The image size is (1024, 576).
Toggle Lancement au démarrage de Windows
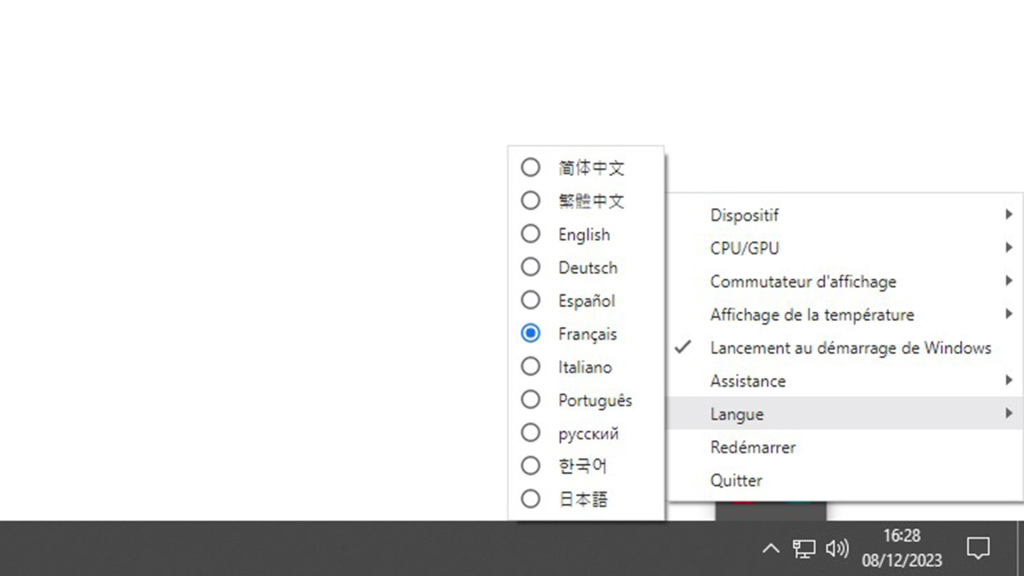(850, 348)
